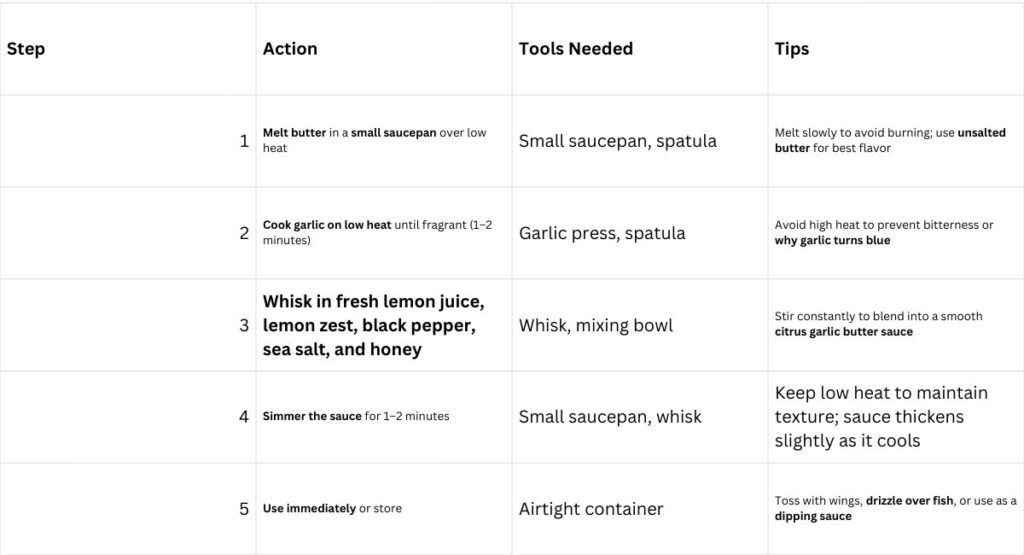The width and height of the screenshot is (1024, 555).
Task: Select the "Melt butter in a small saucepan" cell
Action: click(375, 140)
